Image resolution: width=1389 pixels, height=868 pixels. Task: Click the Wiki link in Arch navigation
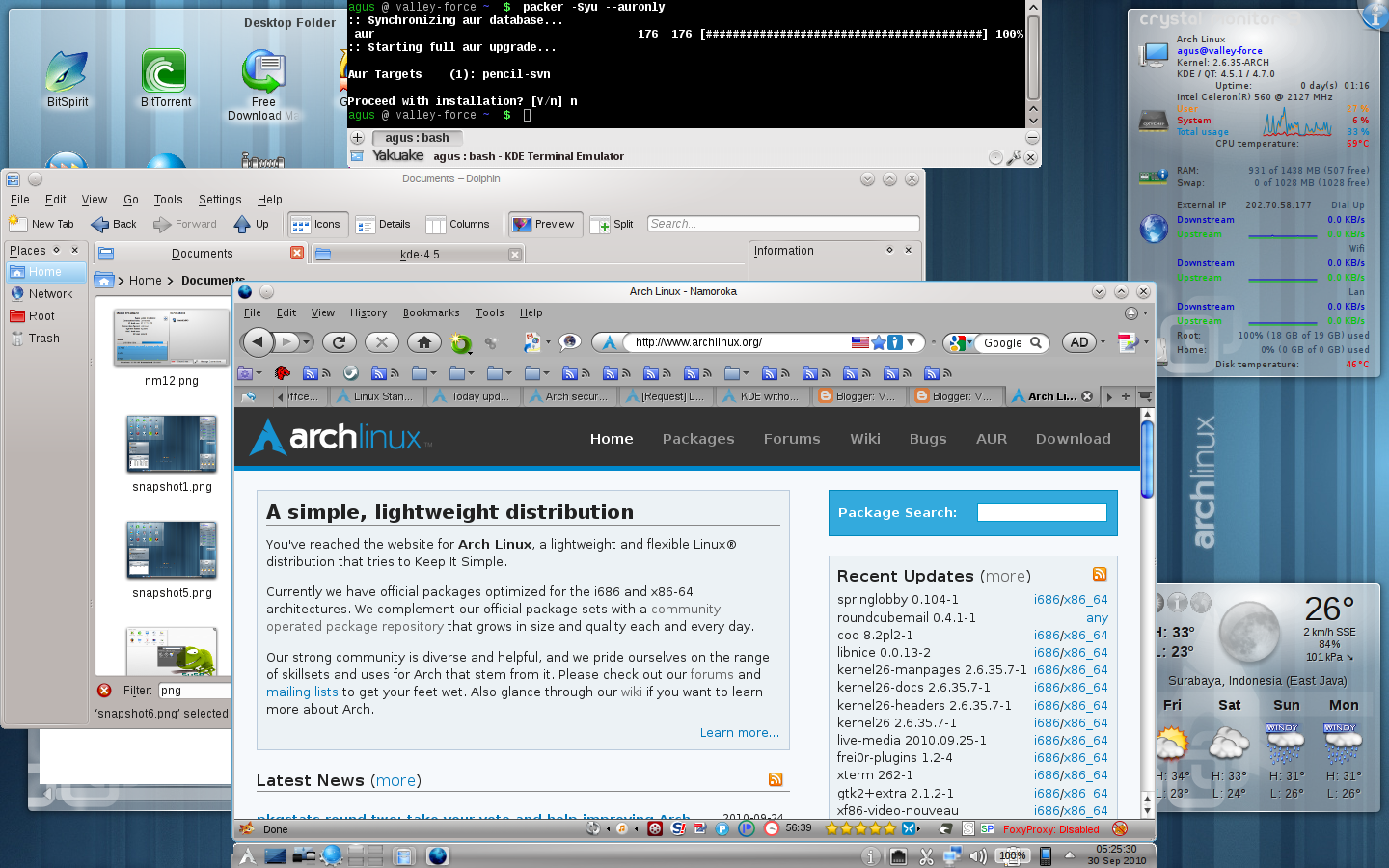coord(865,438)
